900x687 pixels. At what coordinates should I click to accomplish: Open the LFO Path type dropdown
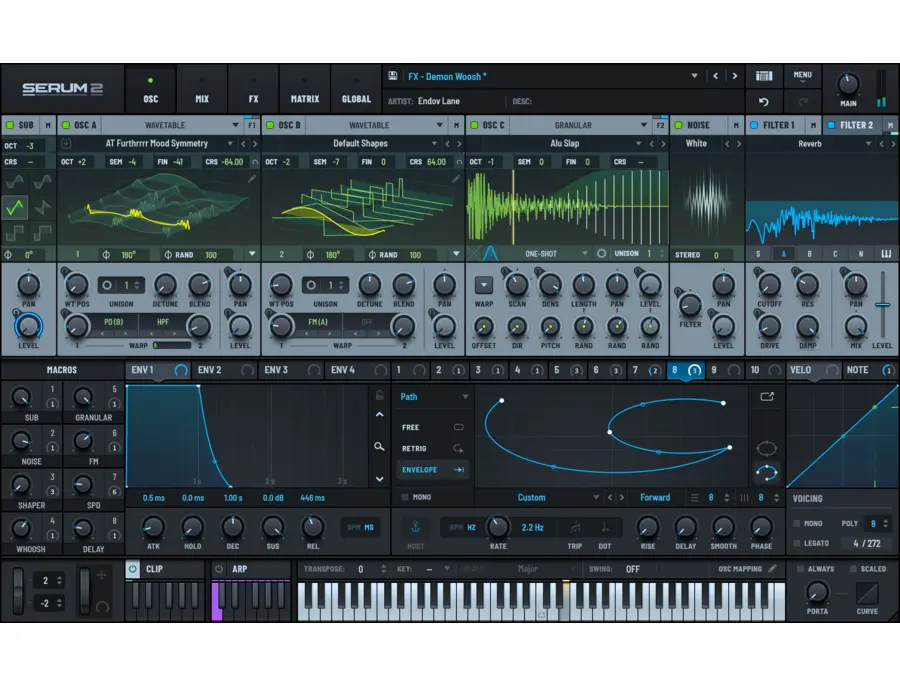click(x=435, y=397)
